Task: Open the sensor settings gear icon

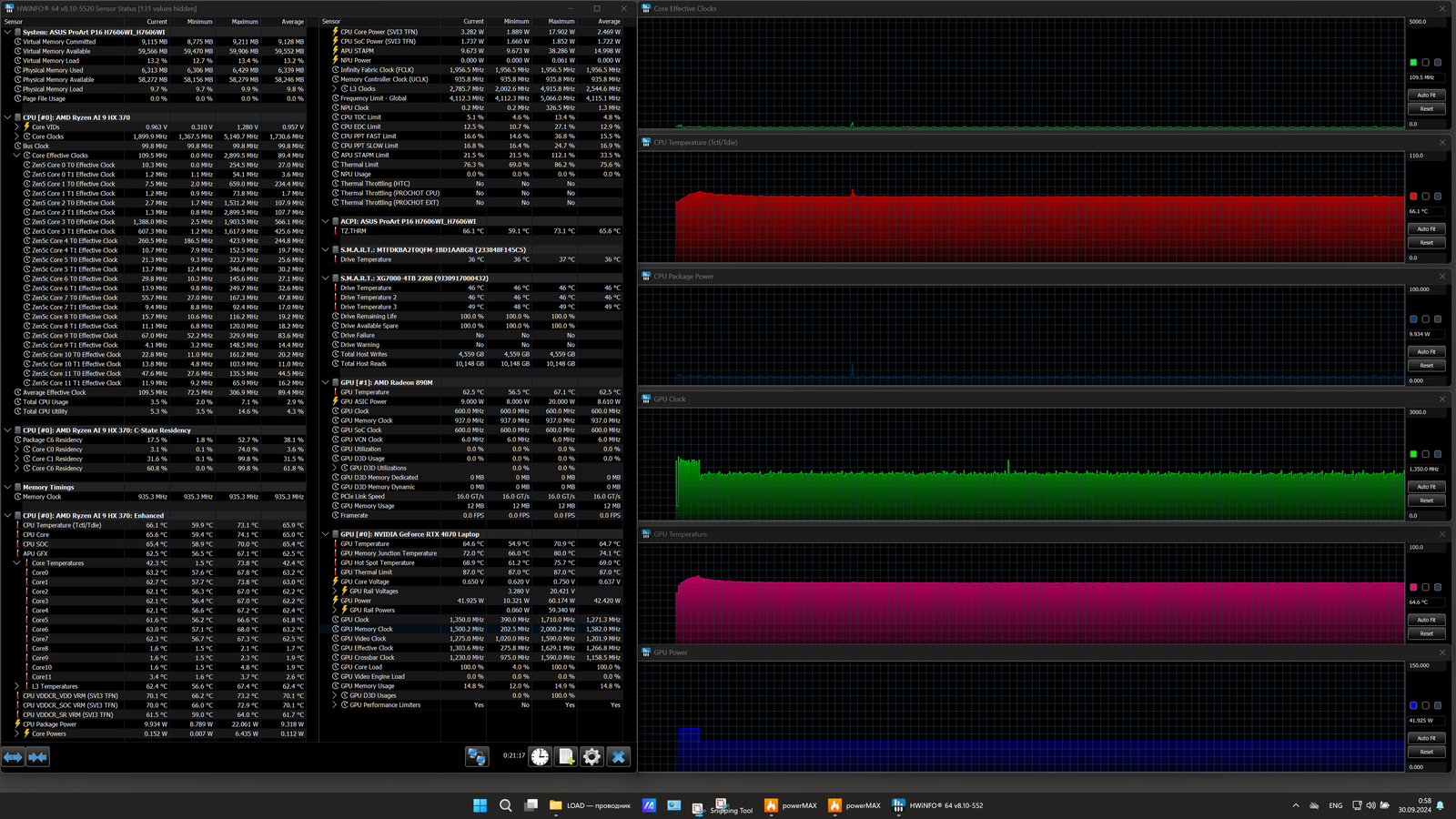Action: pyautogui.click(x=591, y=756)
